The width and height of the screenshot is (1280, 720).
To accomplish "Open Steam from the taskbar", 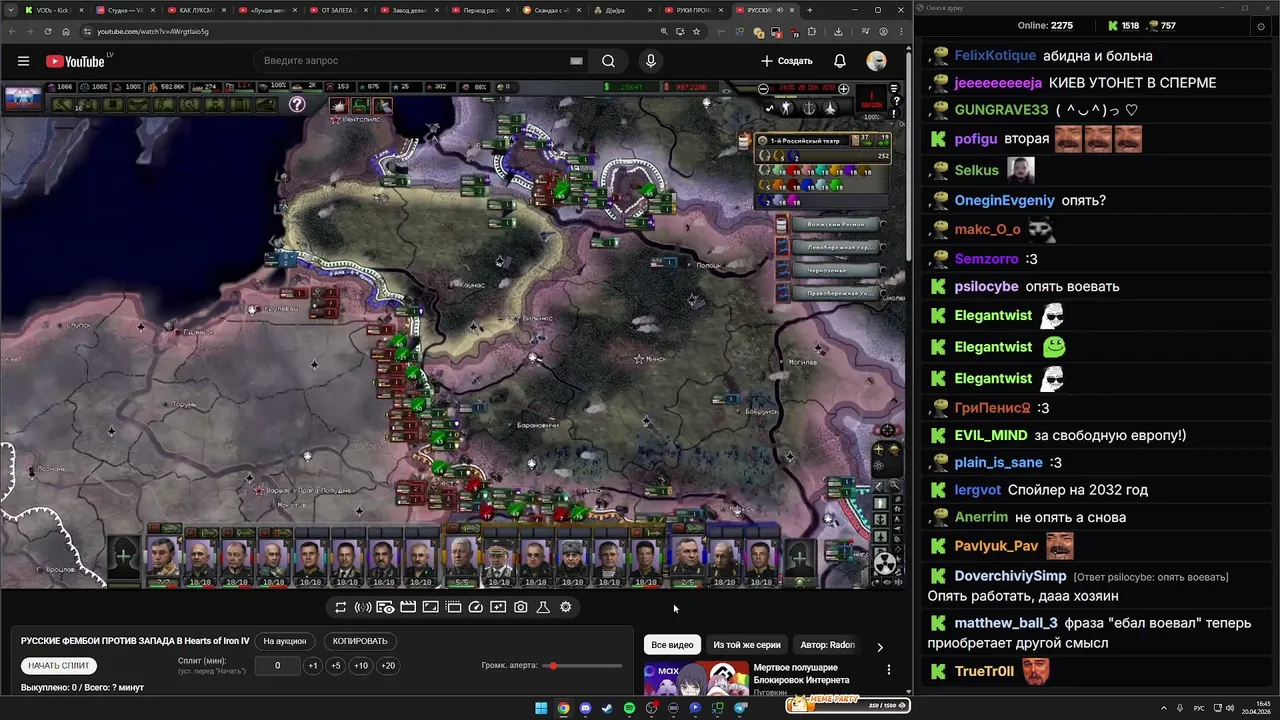I will (607, 708).
